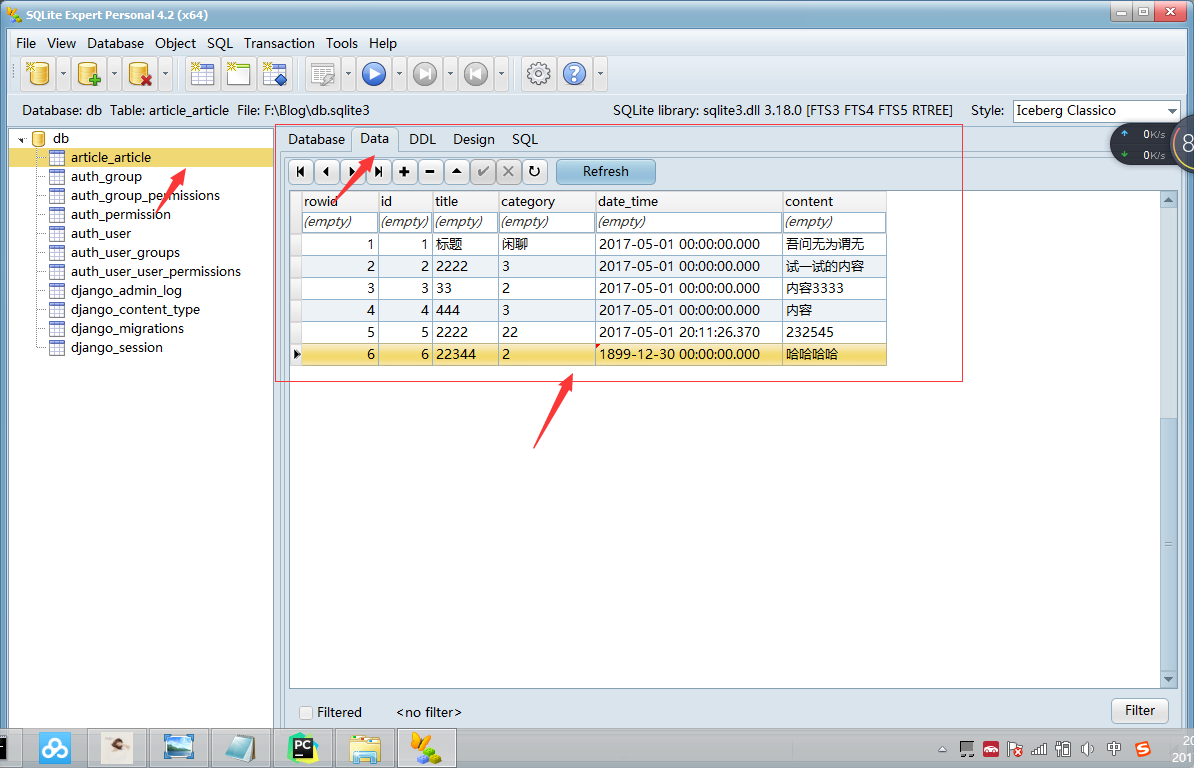Open the Help question mark icon
This screenshot has width=1194, height=768.
575,74
